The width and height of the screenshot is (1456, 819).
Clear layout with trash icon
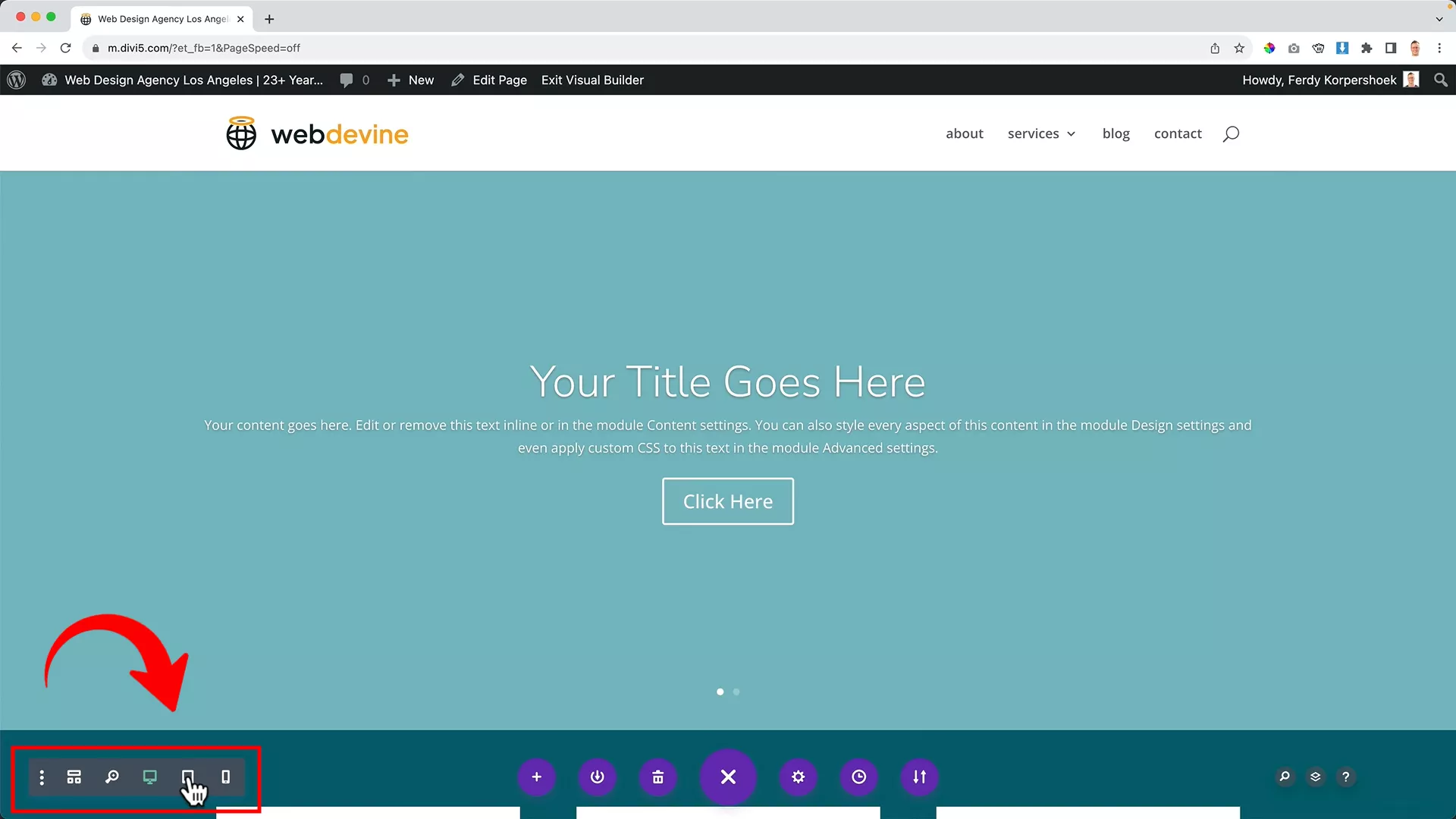[657, 777]
